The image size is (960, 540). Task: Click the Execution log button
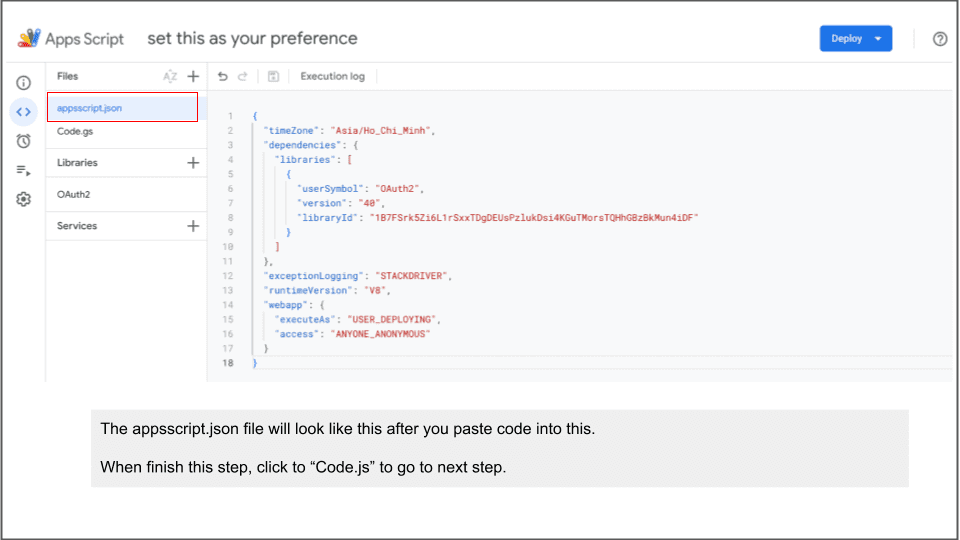click(x=332, y=76)
